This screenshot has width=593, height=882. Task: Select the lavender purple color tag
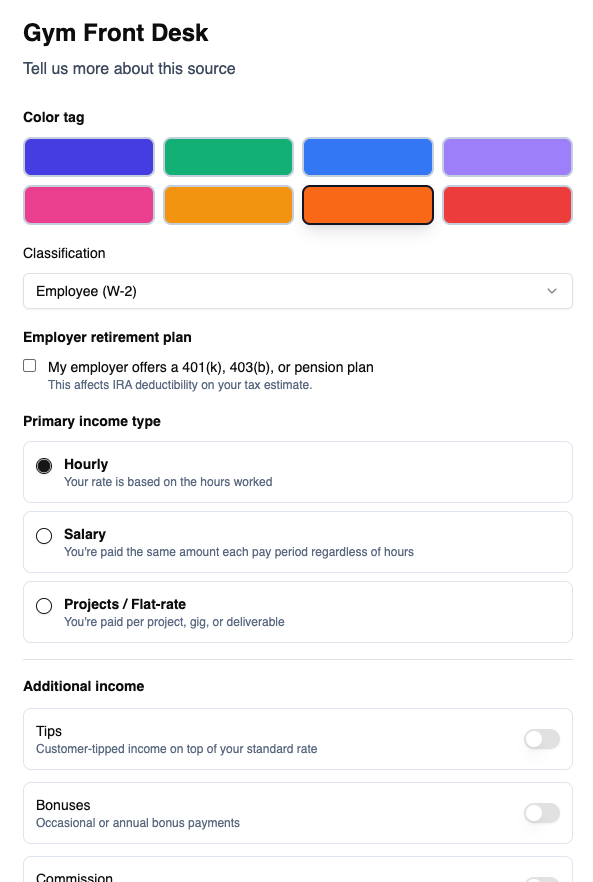pyautogui.click(x=507, y=157)
